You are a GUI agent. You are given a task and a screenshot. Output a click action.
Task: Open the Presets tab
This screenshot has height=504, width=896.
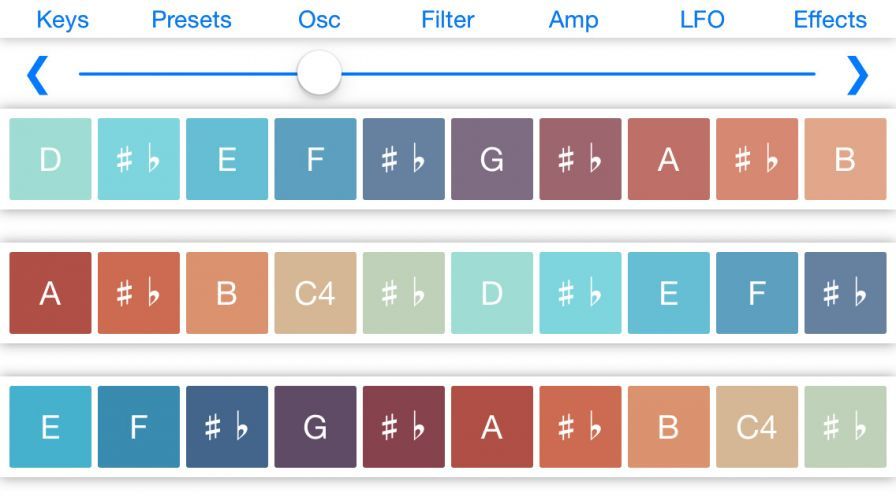click(191, 20)
